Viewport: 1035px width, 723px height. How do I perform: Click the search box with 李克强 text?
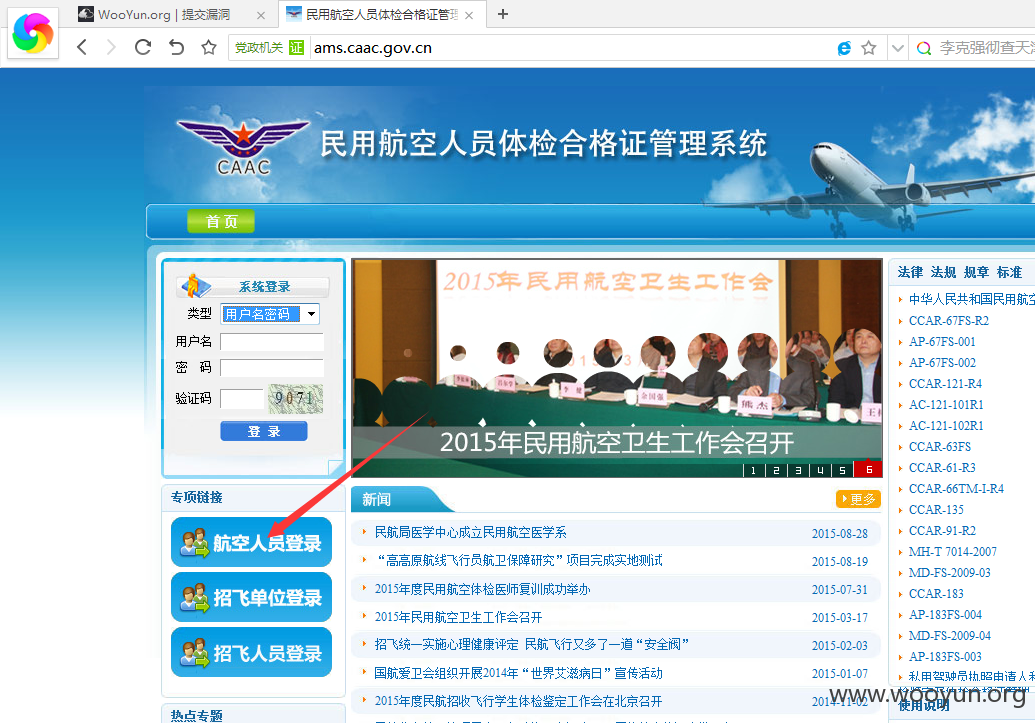tap(986, 48)
